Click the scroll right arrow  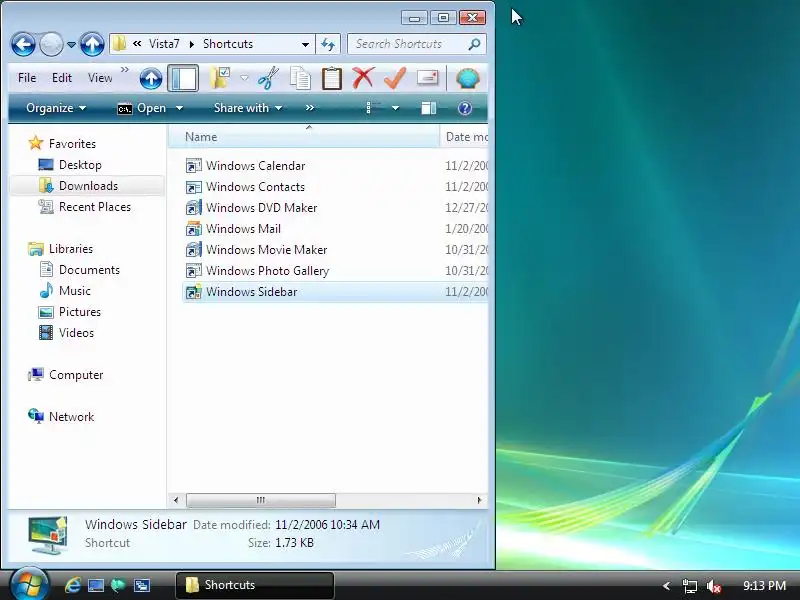pyautogui.click(x=479, y=500)
